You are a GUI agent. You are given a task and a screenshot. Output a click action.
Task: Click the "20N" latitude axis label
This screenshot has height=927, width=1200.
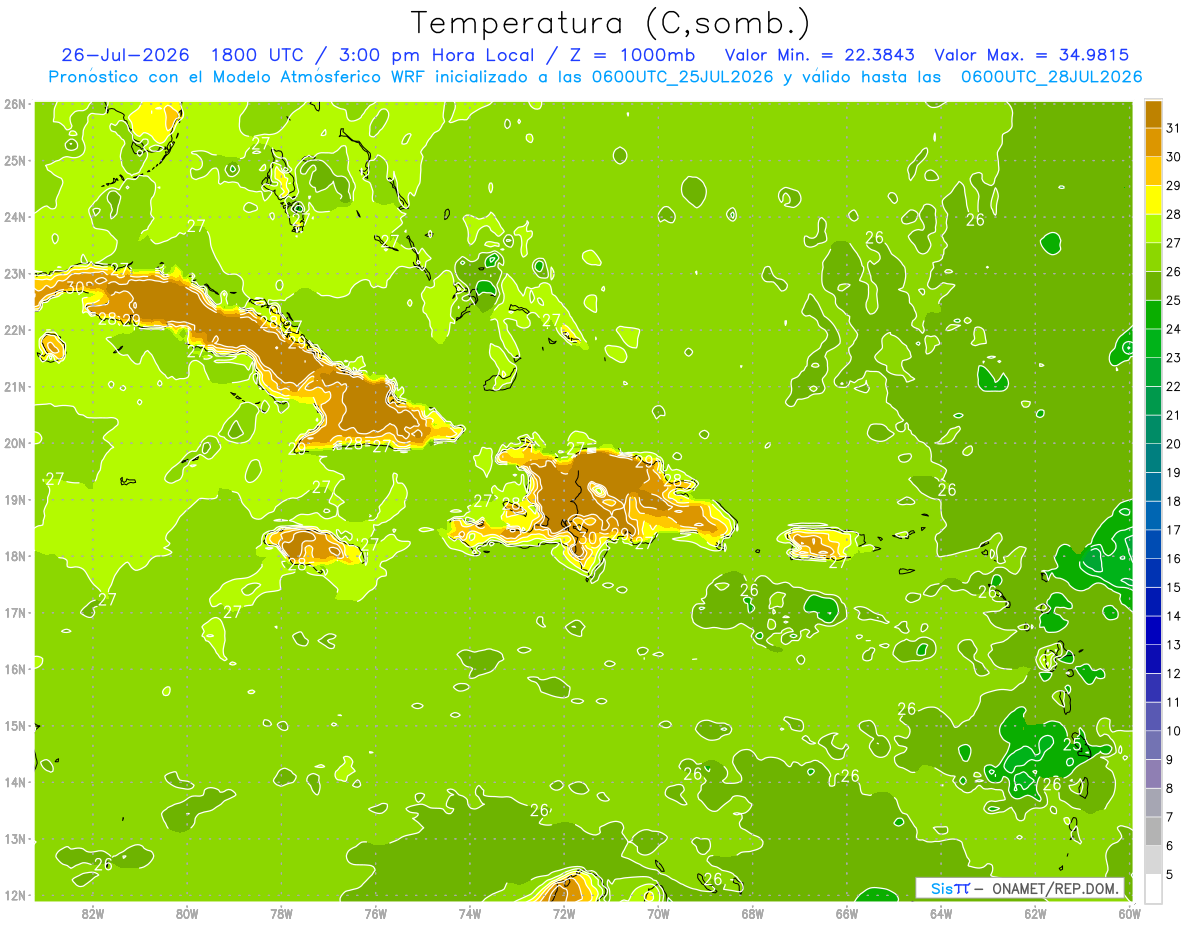pos(14,443)
